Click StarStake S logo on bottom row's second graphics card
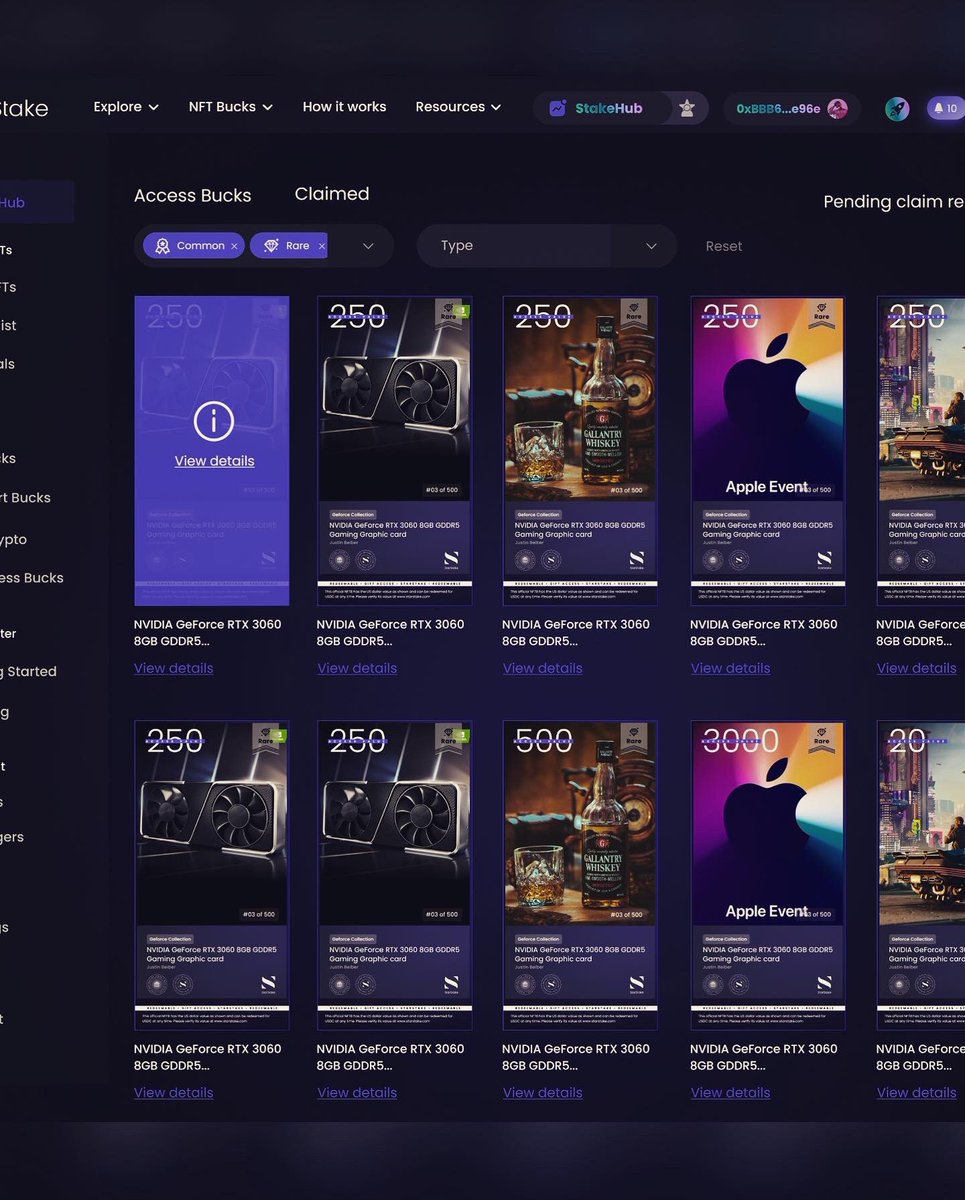Screen dimensions: 965x1200 pos(451,985)
